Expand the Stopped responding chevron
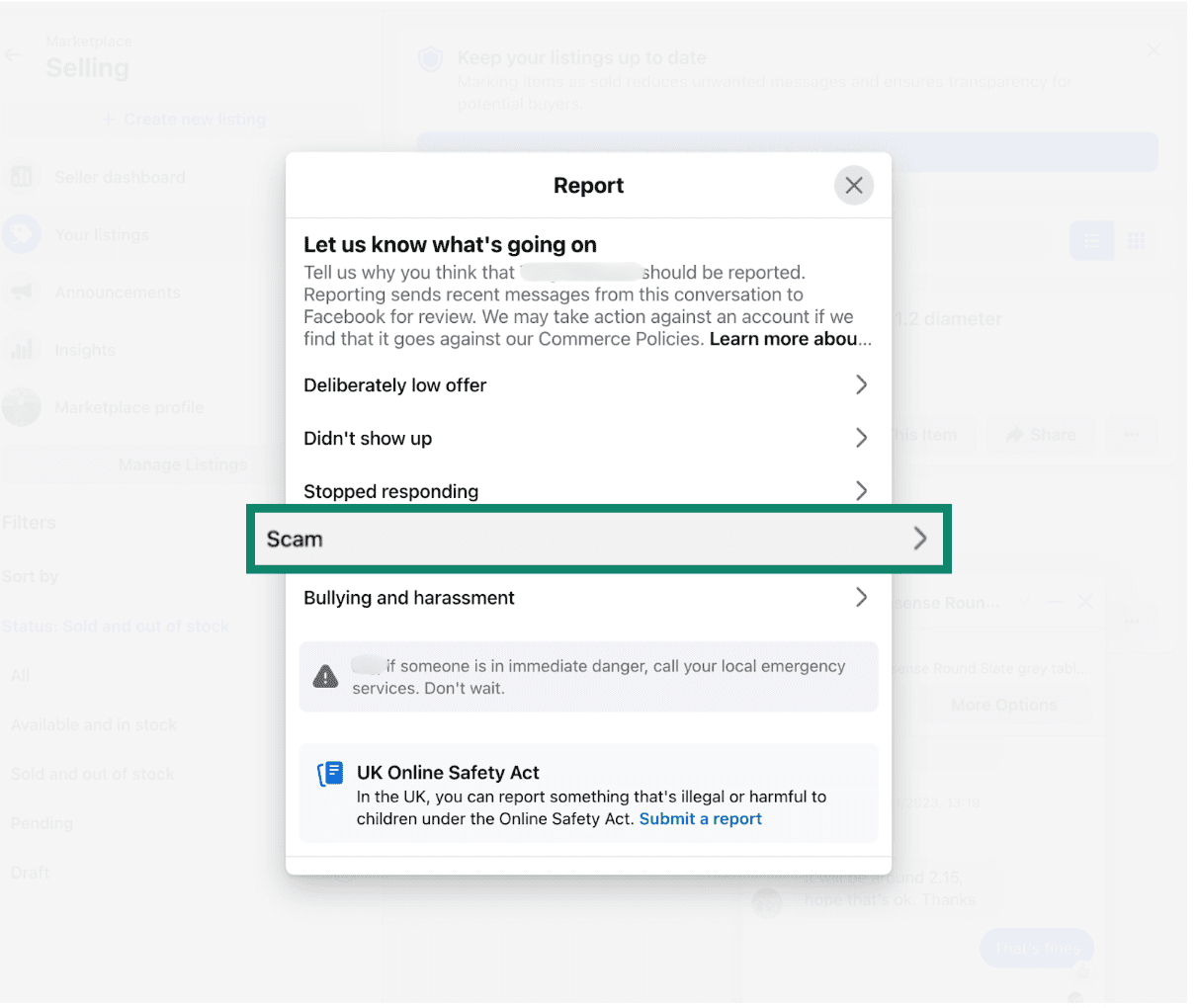Viewport: 1198px width, 1008px height. coord(860,491)
